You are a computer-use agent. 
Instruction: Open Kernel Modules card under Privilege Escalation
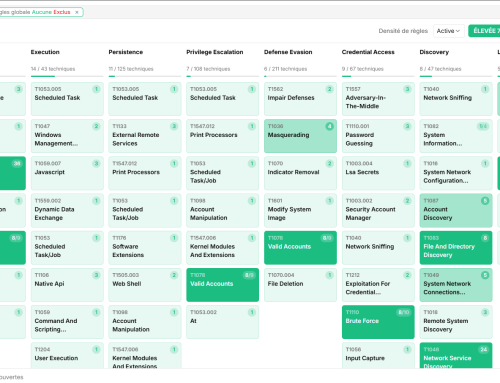pos(222,248)
